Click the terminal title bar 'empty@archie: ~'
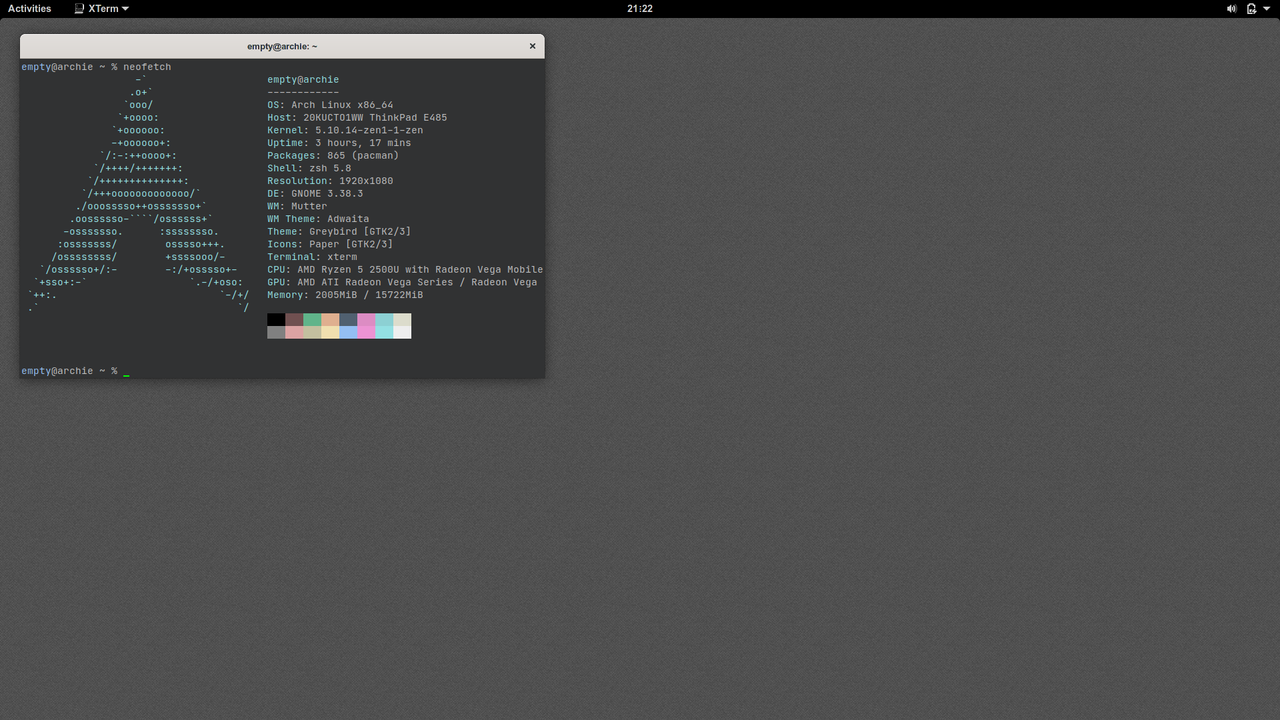The width and height of the screenshot is (1280, 720). (x=282, y=46)
